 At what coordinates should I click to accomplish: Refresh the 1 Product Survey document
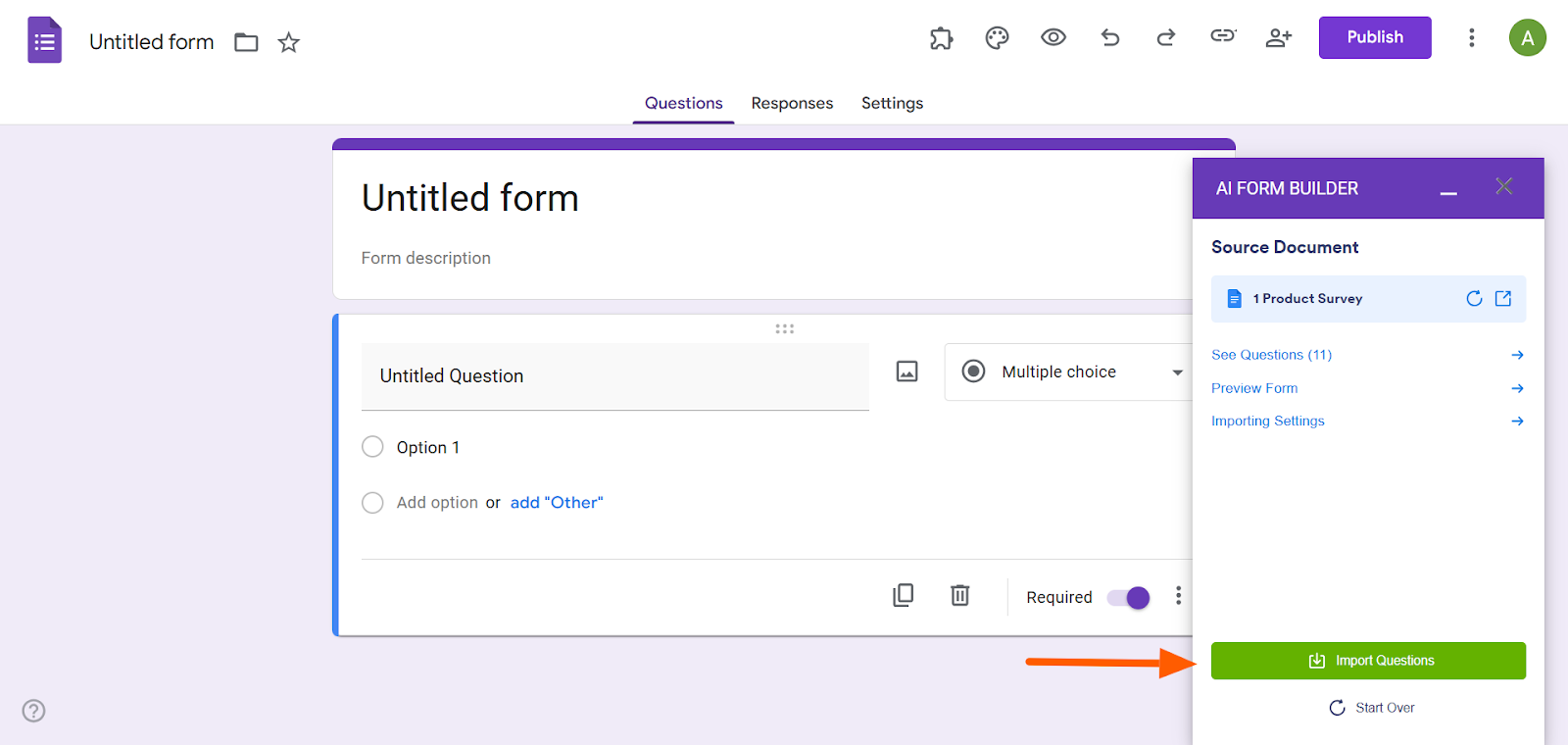coord(1474,299)
